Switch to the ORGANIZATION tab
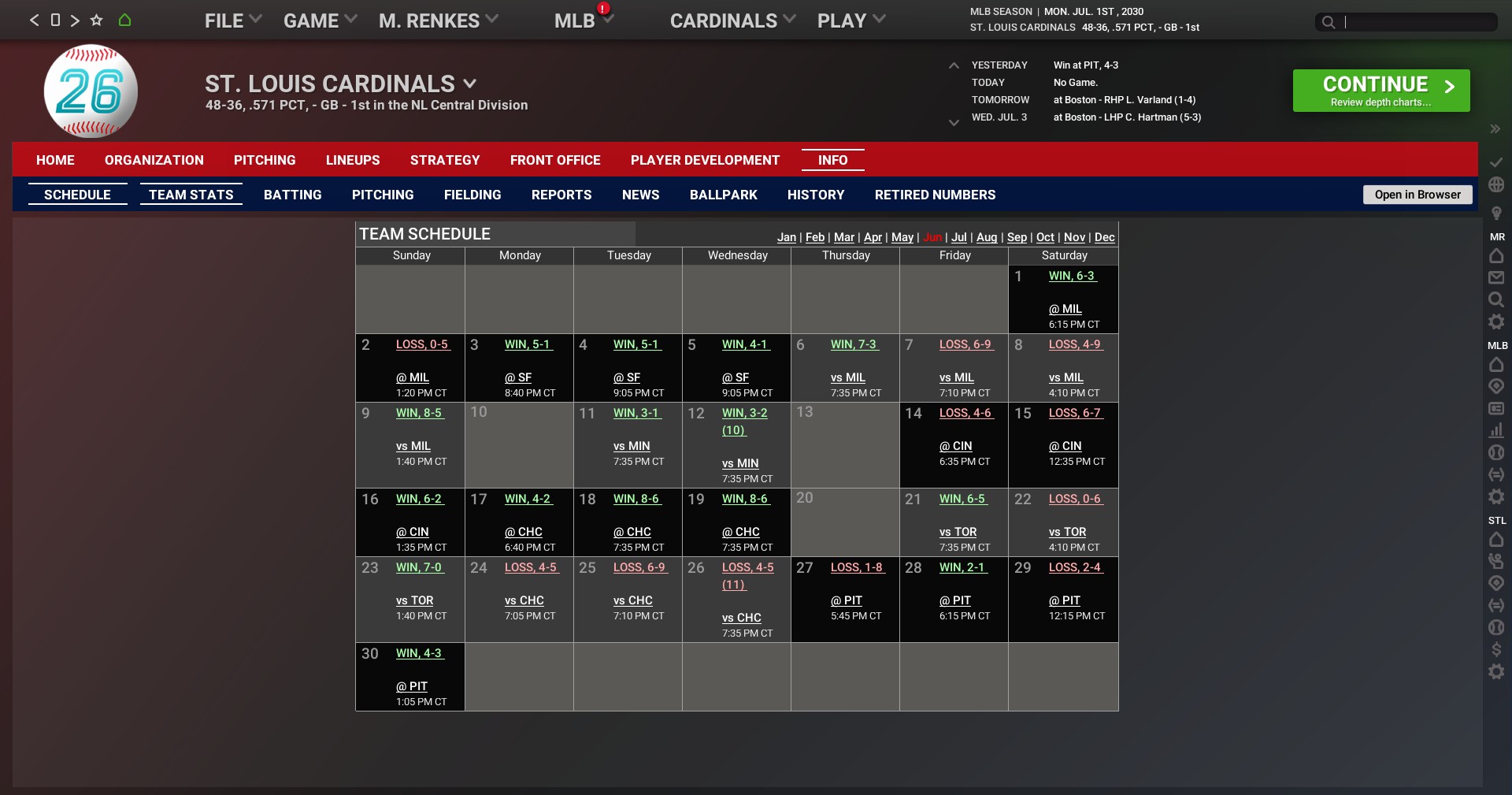Image resolution: width=1512 pixels, height=795 pixels. (x=154, y=160)
